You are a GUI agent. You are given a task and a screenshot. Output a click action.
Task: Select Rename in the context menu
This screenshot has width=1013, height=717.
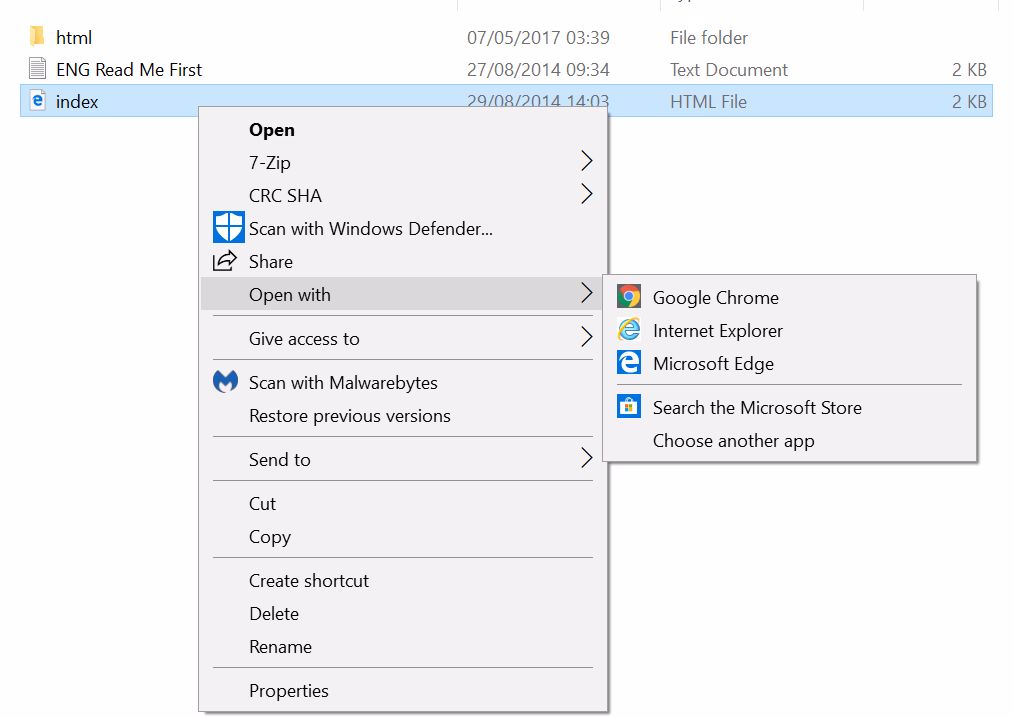[280, 647]
